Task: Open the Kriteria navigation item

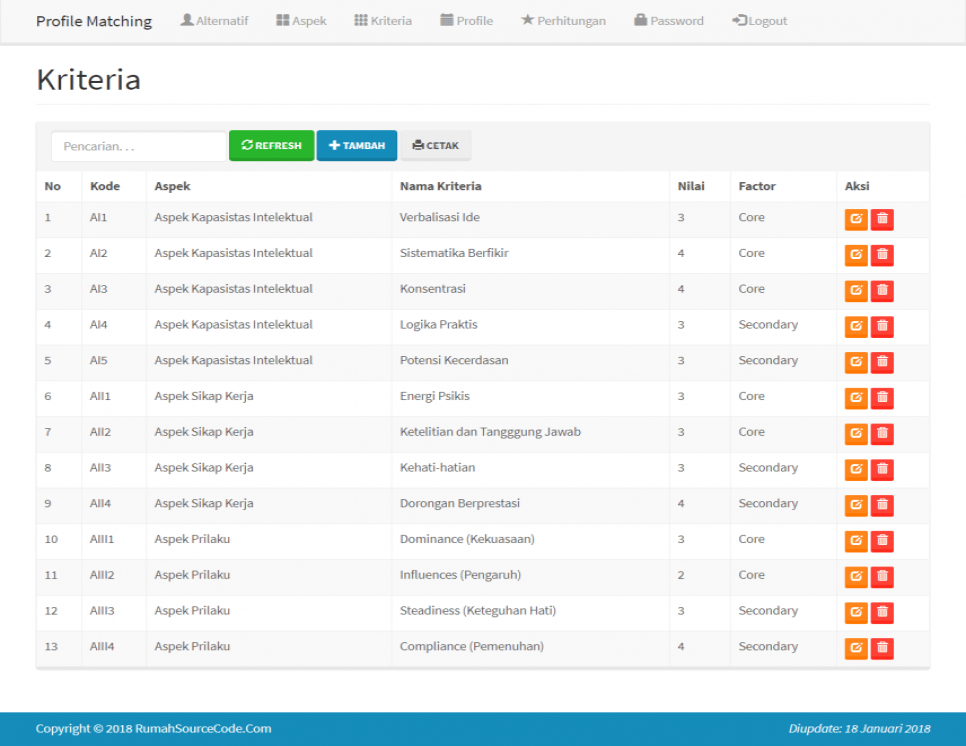Action: coord(383,20)
